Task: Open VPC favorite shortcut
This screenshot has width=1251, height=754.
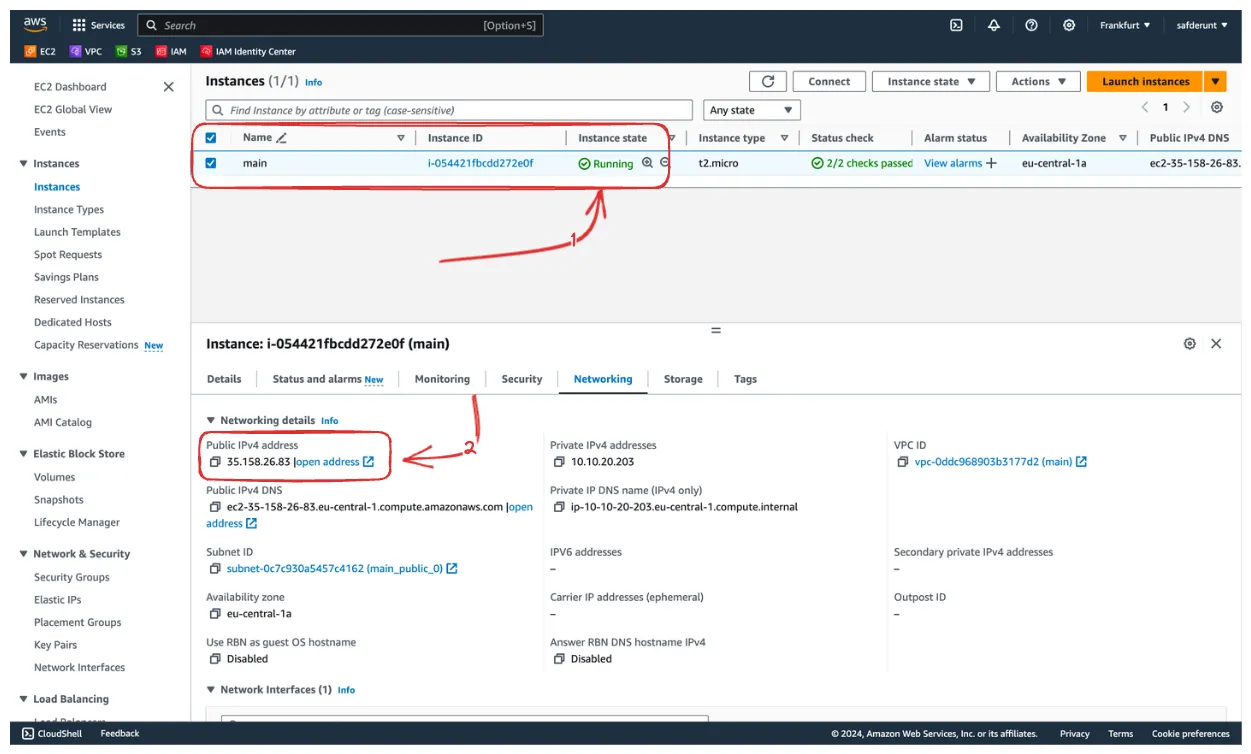Action: [86, 51]
